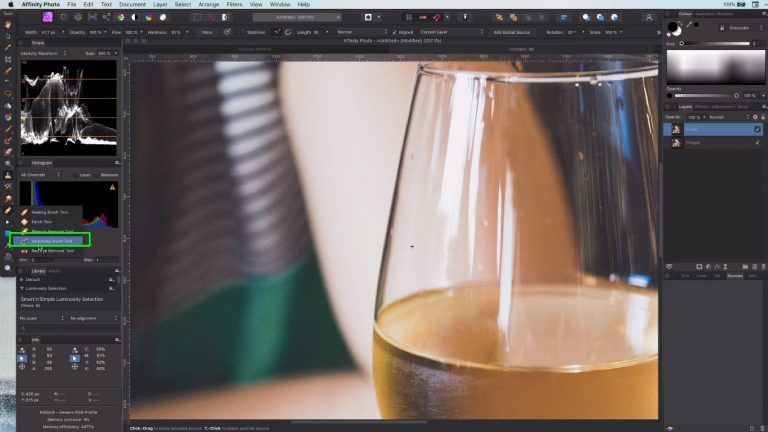Switch to the Photo persona
Screen dimensions: 768x432
[x=48, y=17]
